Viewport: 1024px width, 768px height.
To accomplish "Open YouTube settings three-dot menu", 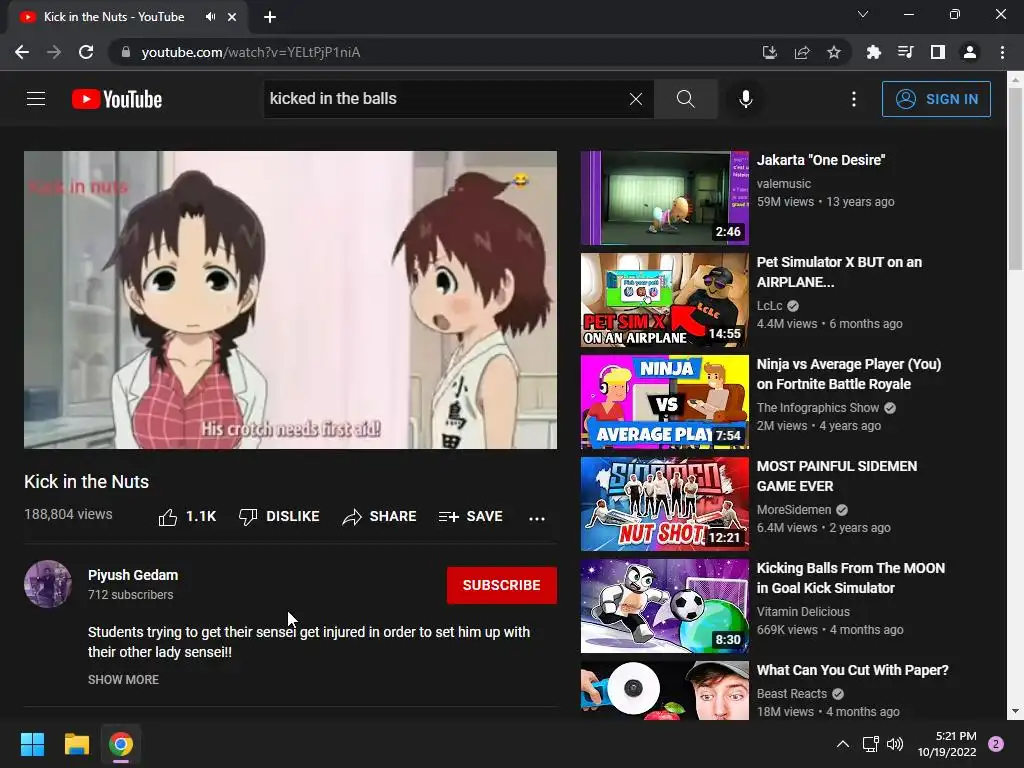I will tap(854, 99).
